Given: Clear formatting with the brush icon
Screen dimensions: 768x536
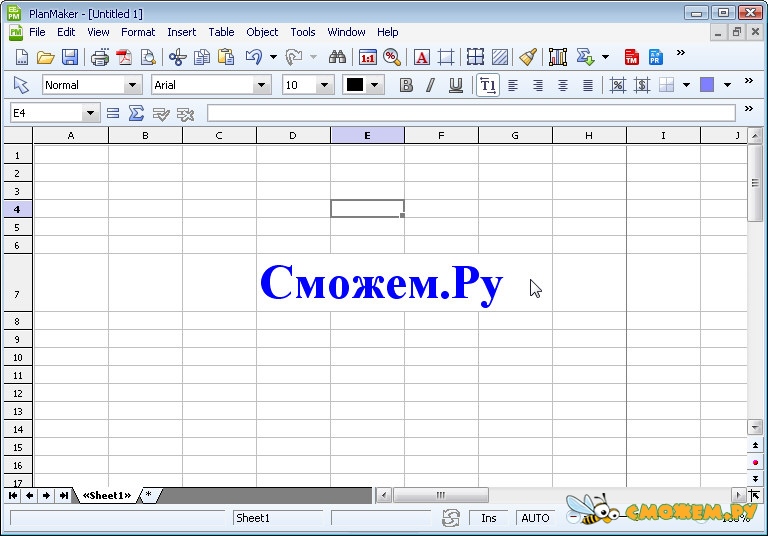Looking at the screenshot, I should point(528,57).
